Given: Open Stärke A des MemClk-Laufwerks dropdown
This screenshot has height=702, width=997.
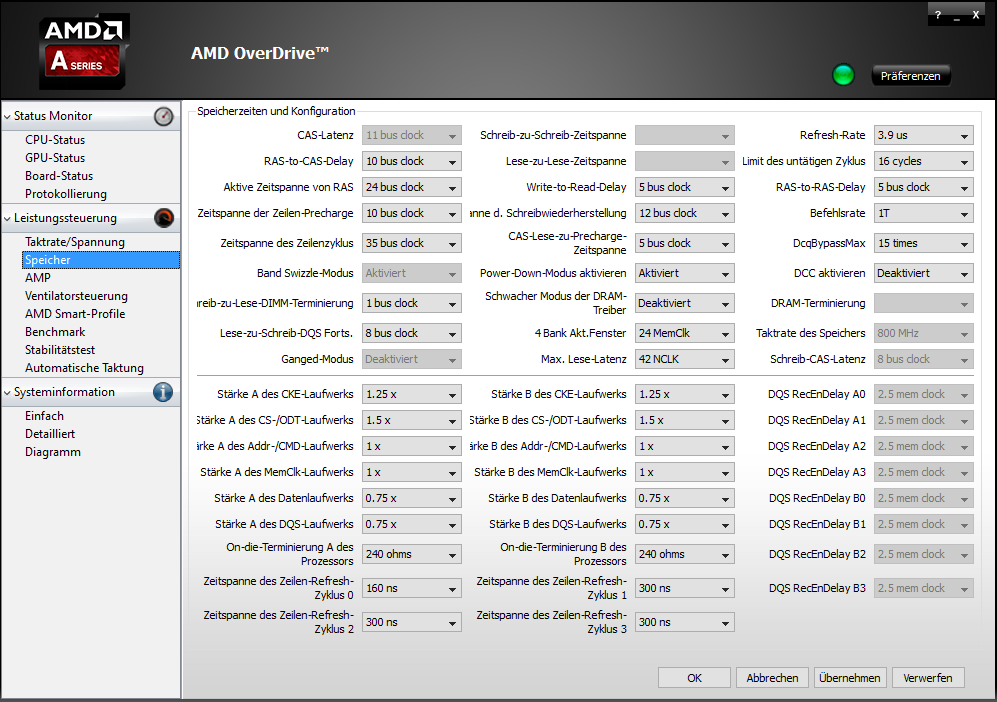Looking at the screenshot, I should (411, 472).
